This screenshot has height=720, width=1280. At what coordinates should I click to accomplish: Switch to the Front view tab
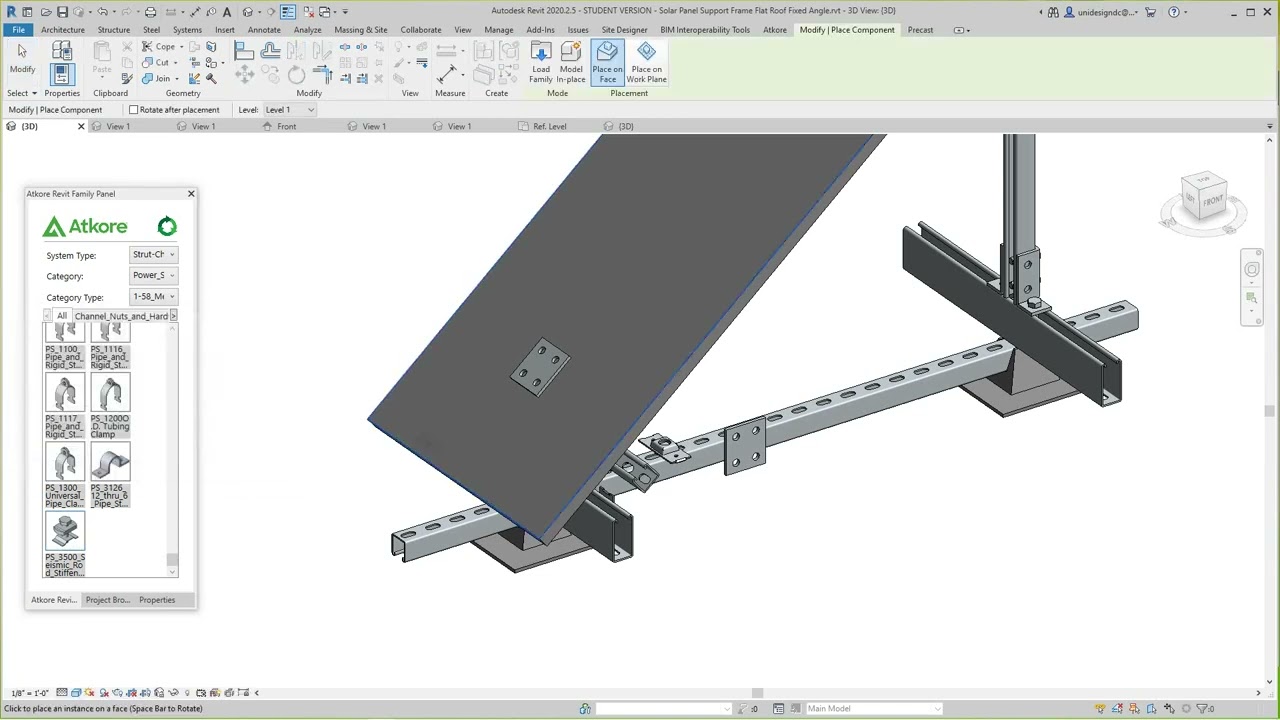click(x=286, y=127)
